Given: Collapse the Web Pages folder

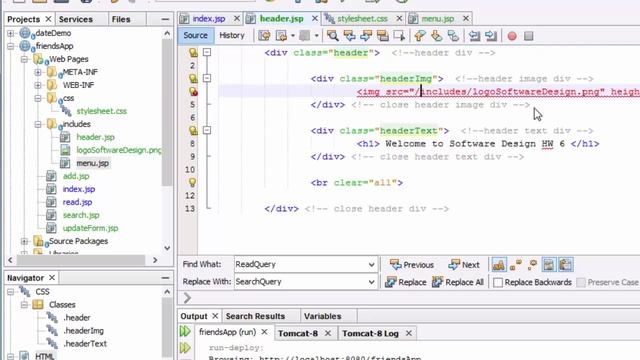Looking at the screenshot, I should [x=24, y=59].
